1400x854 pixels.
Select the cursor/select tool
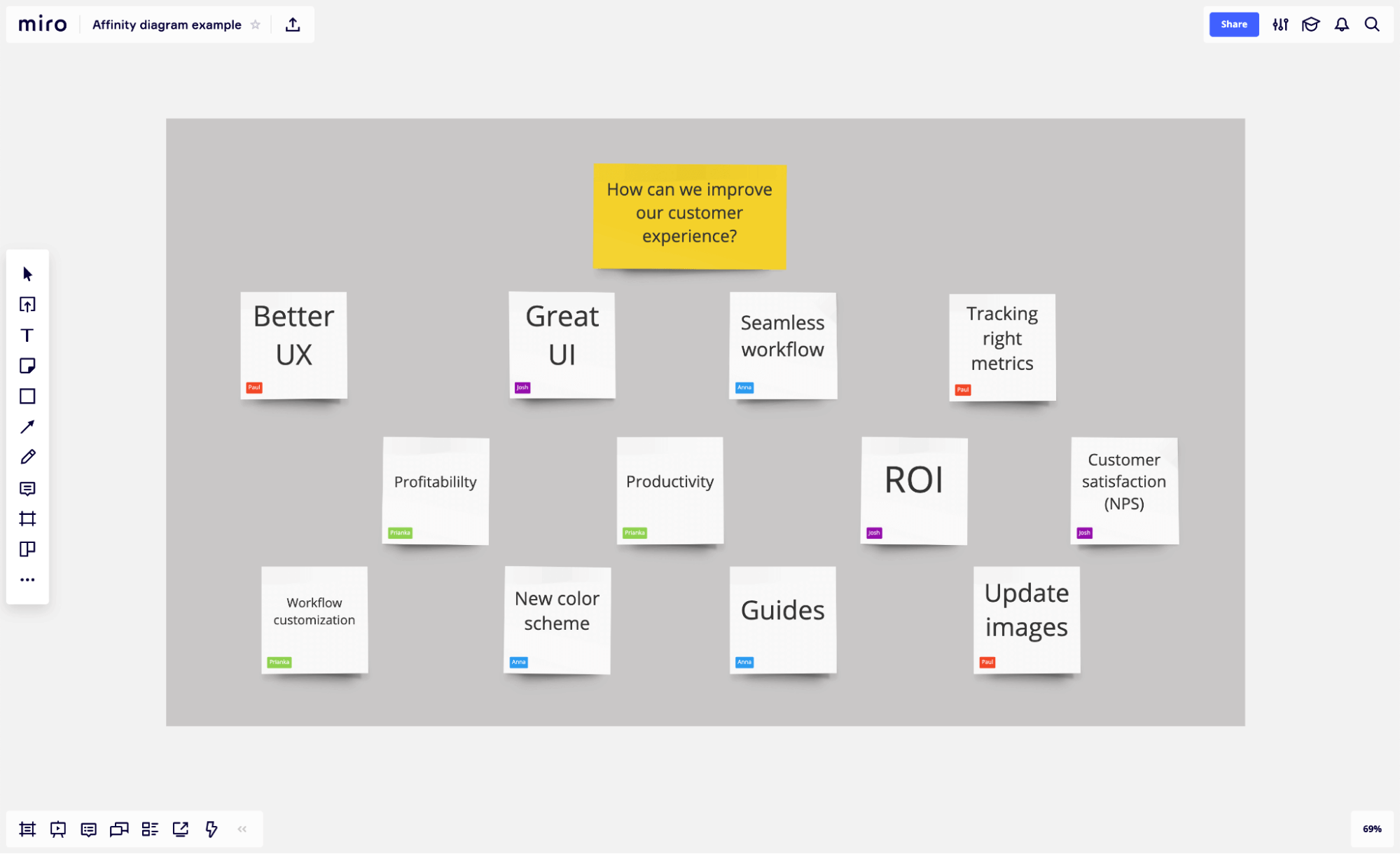tap(27, 273)
